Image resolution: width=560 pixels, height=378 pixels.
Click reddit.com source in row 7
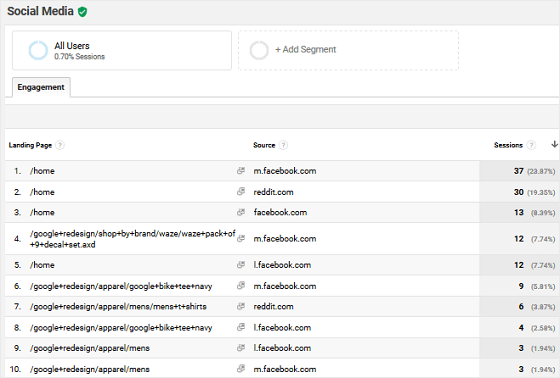click(273, 306)
